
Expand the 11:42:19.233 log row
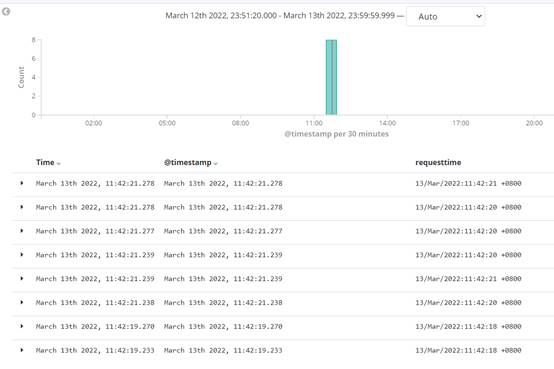point(22,350)
